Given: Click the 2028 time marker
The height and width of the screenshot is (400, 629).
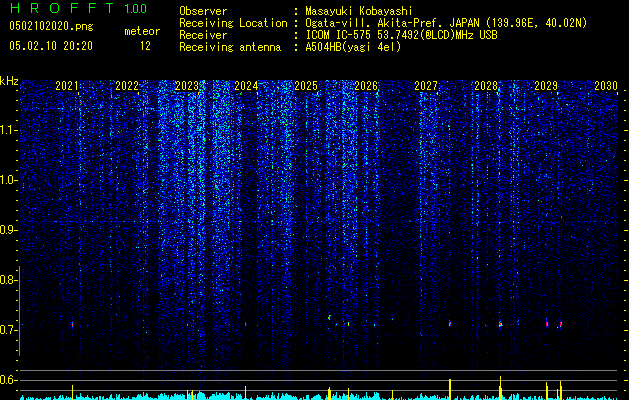Looking at the screenshot, I should click(x=486, y=86).
